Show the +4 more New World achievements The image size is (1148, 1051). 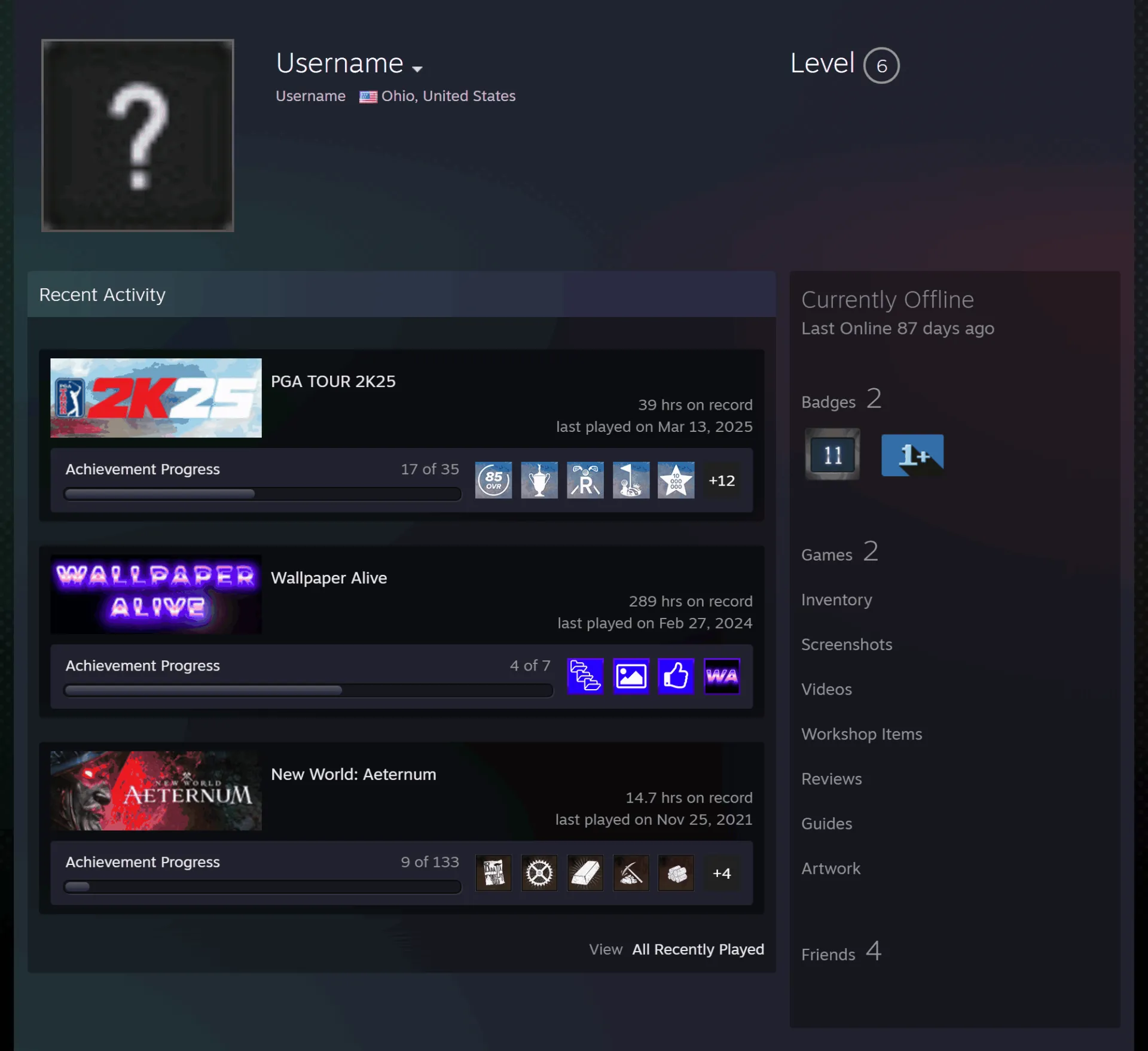pyautogui.click(x=722, y=873)
